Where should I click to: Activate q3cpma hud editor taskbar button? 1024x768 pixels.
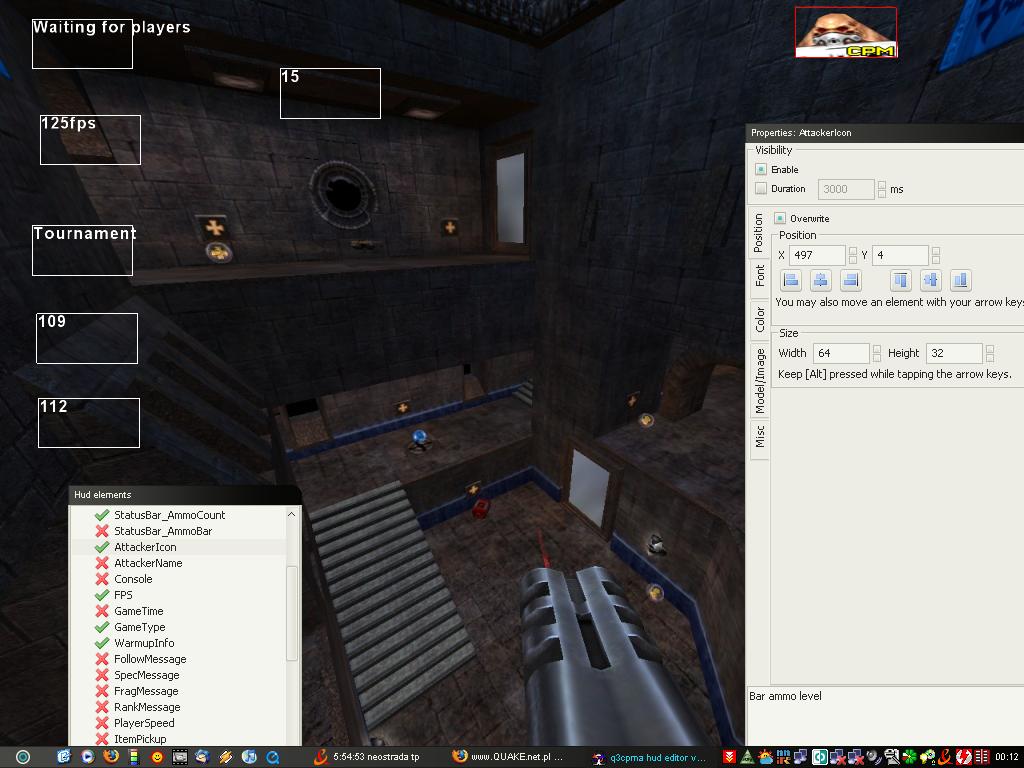point(650,758)
